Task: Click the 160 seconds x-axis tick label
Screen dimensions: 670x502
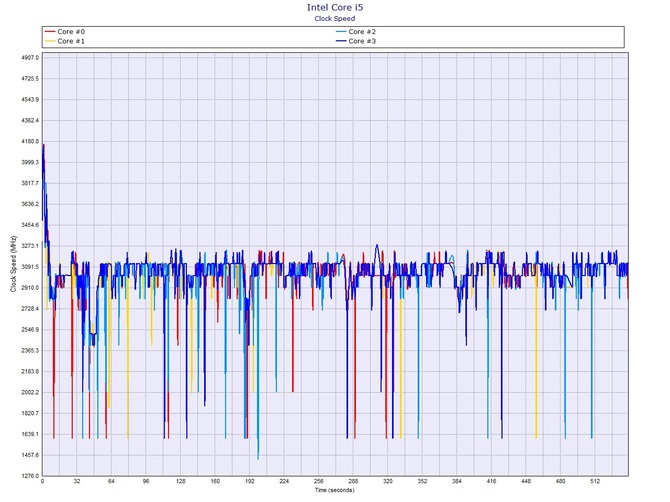Action: tap(215, 481)
